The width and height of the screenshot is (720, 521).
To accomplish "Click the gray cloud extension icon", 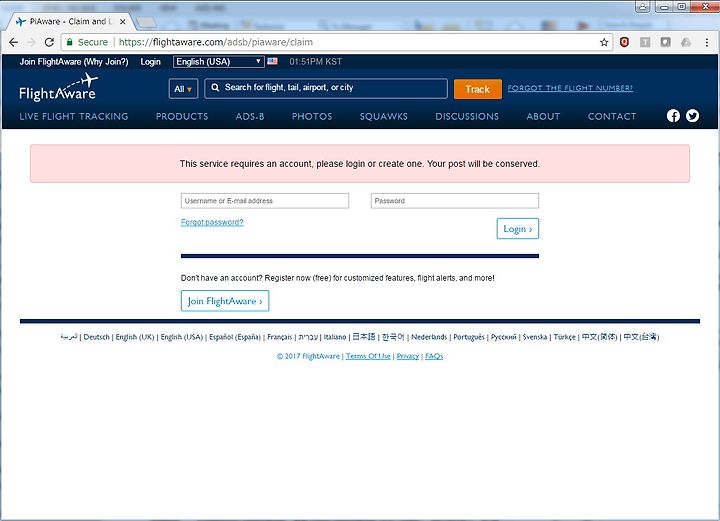I will click(686, 42).
